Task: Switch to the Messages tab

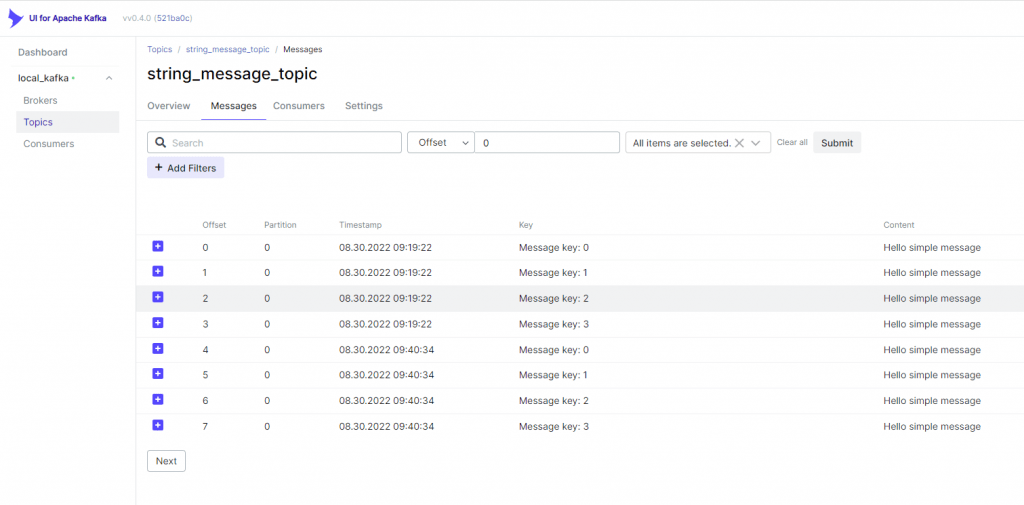Action: point(234,106)
